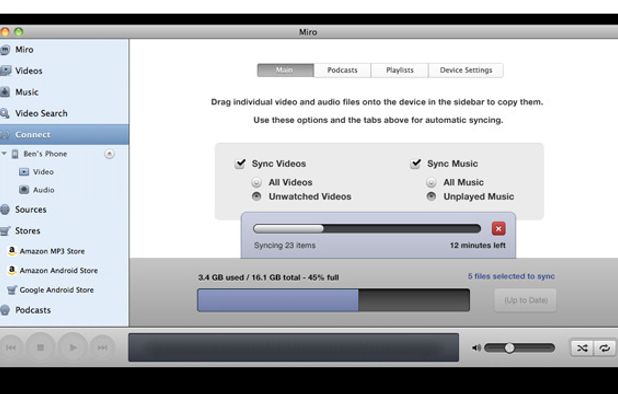Select Connect in the sidebar

click(63, 135)
